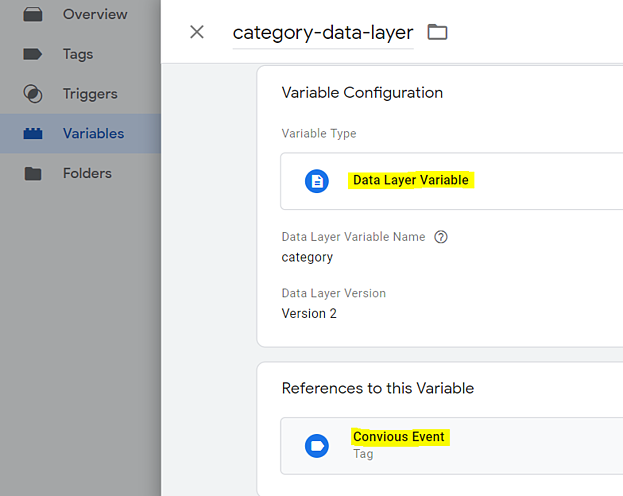
Task: Click the blue Convious Event tag icon
Action: (x=317, y=445)
